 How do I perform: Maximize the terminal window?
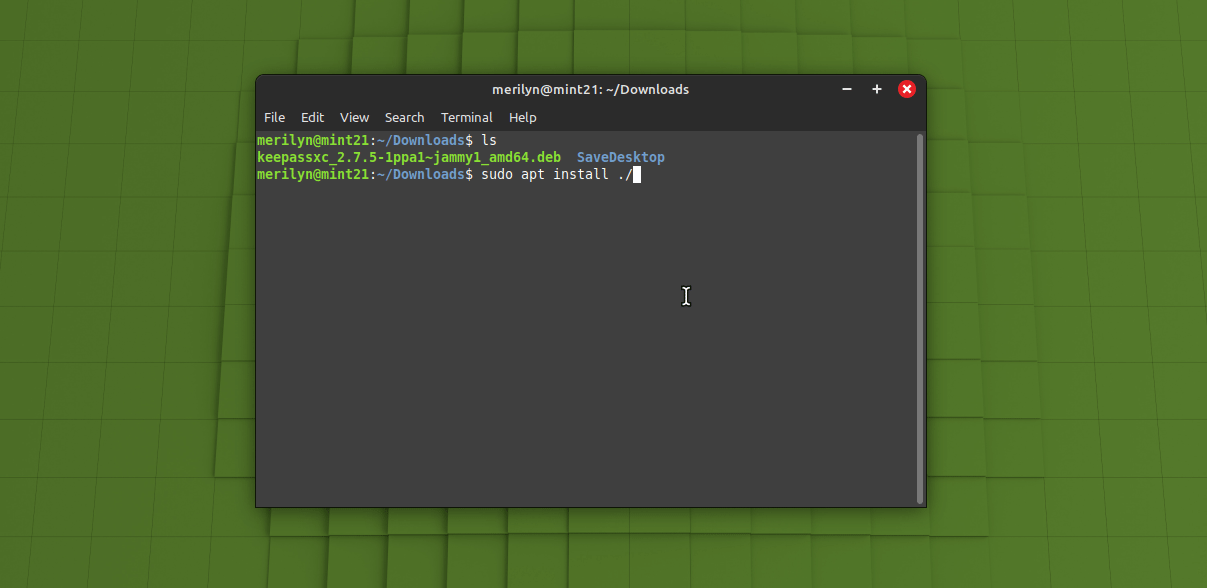pos(876,89)
